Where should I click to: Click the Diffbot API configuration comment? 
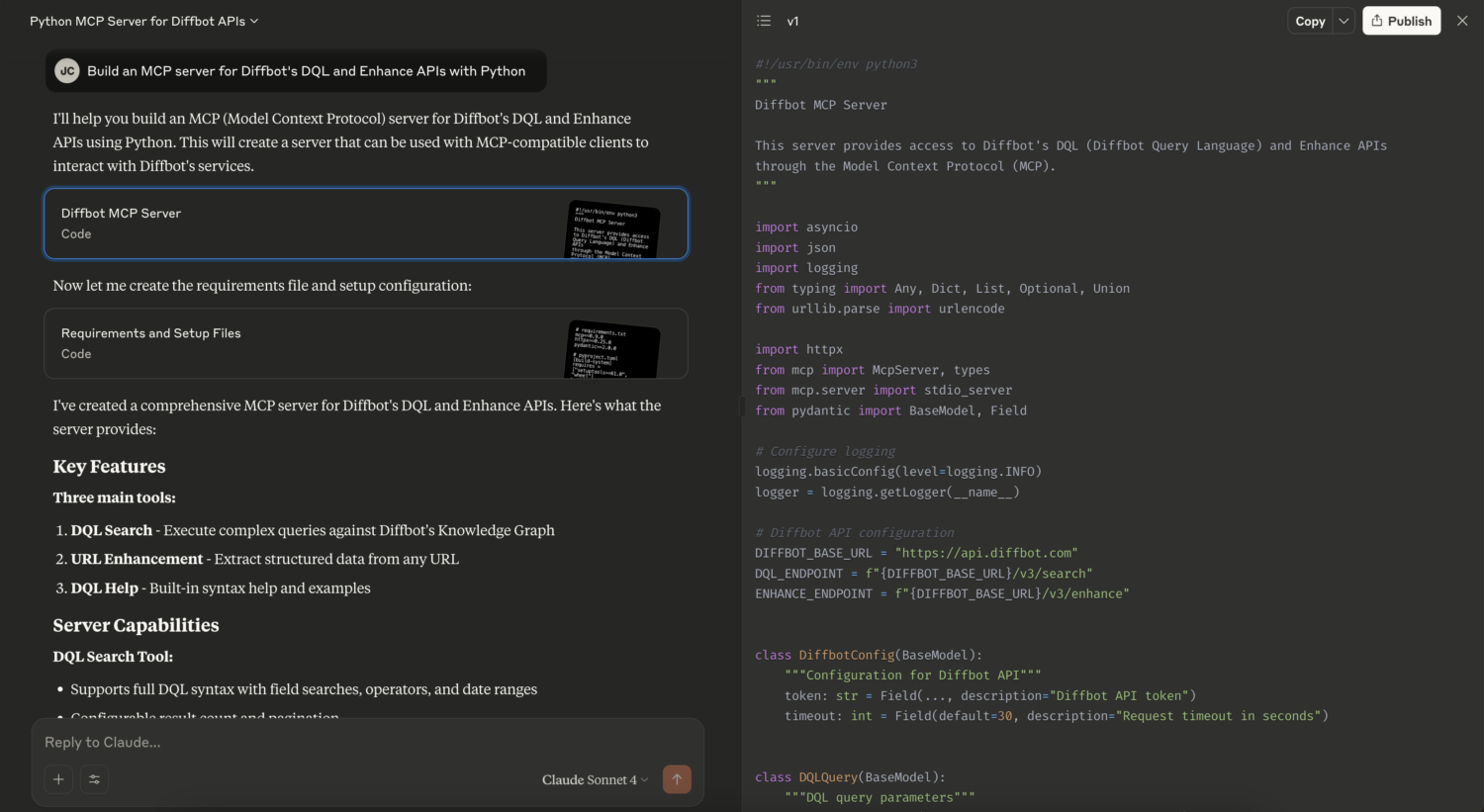click(855, 533)
